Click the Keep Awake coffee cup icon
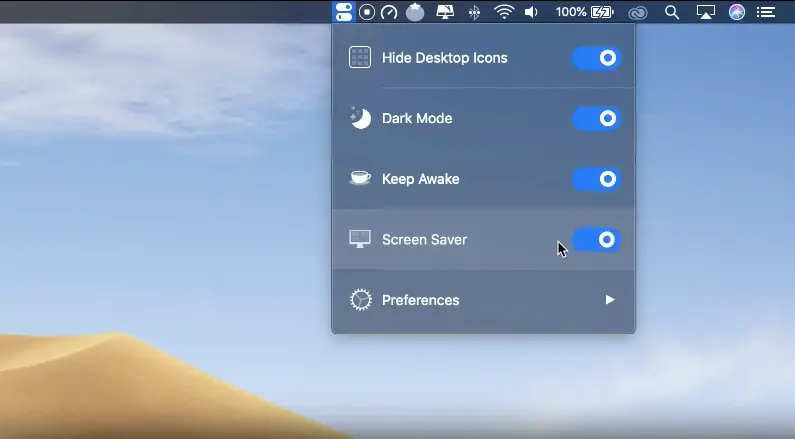Image resolution: width=795 pixels, height=439 pixels. 360,178
